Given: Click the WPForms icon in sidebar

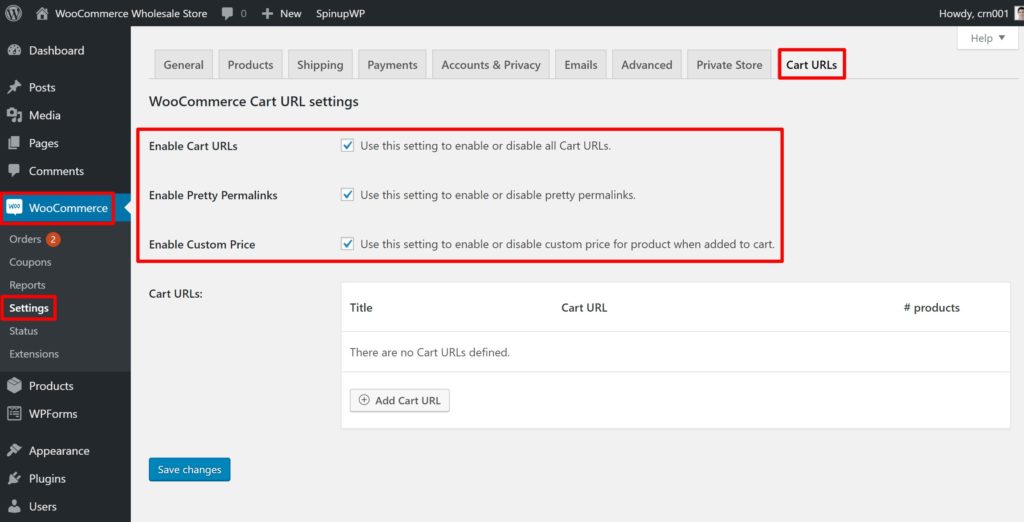Looking at the screenshot, I should [x=14, y=414].
